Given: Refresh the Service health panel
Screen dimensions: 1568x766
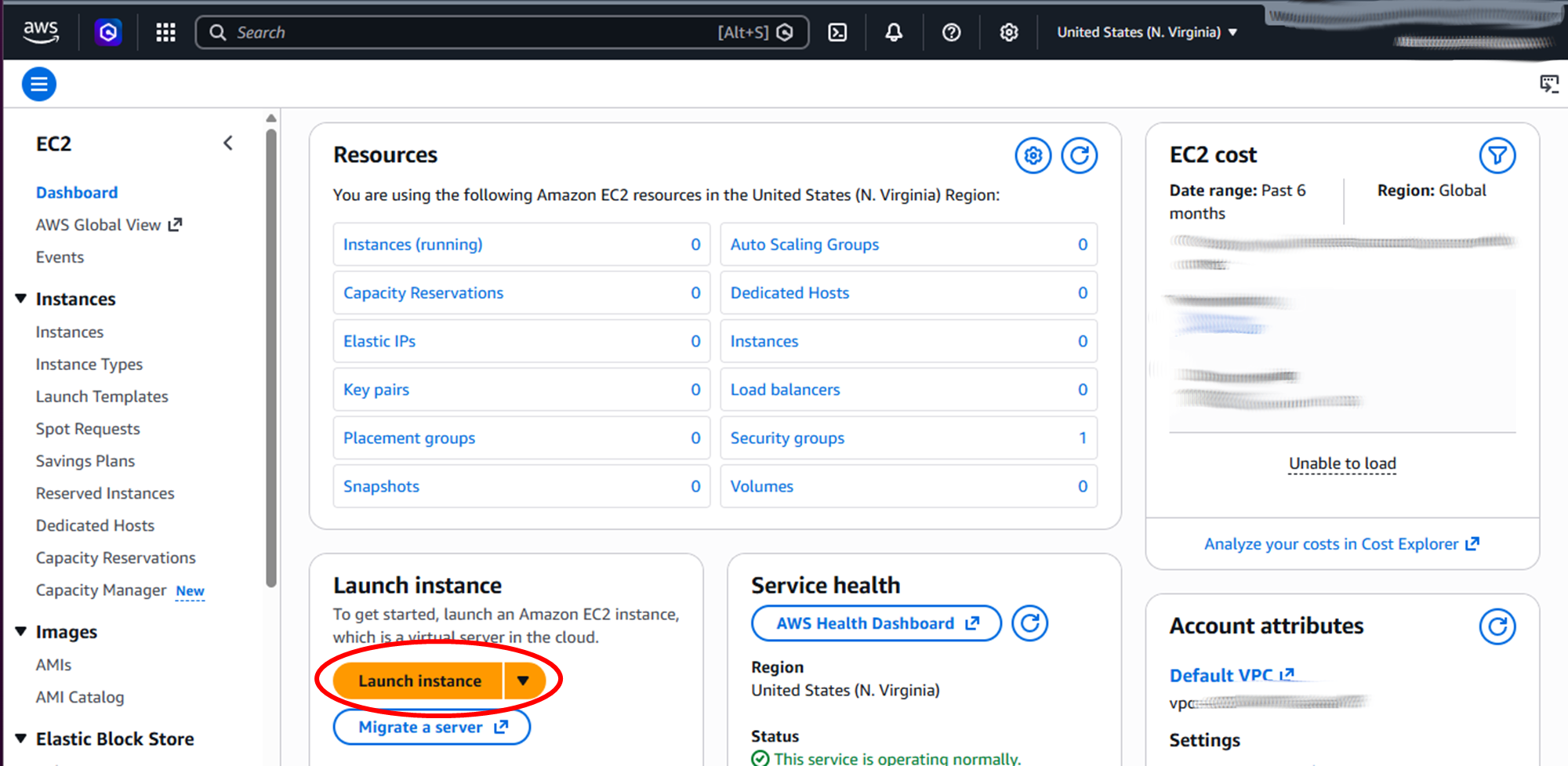Looking at the screenshot, I should (x=1029, y=623).
